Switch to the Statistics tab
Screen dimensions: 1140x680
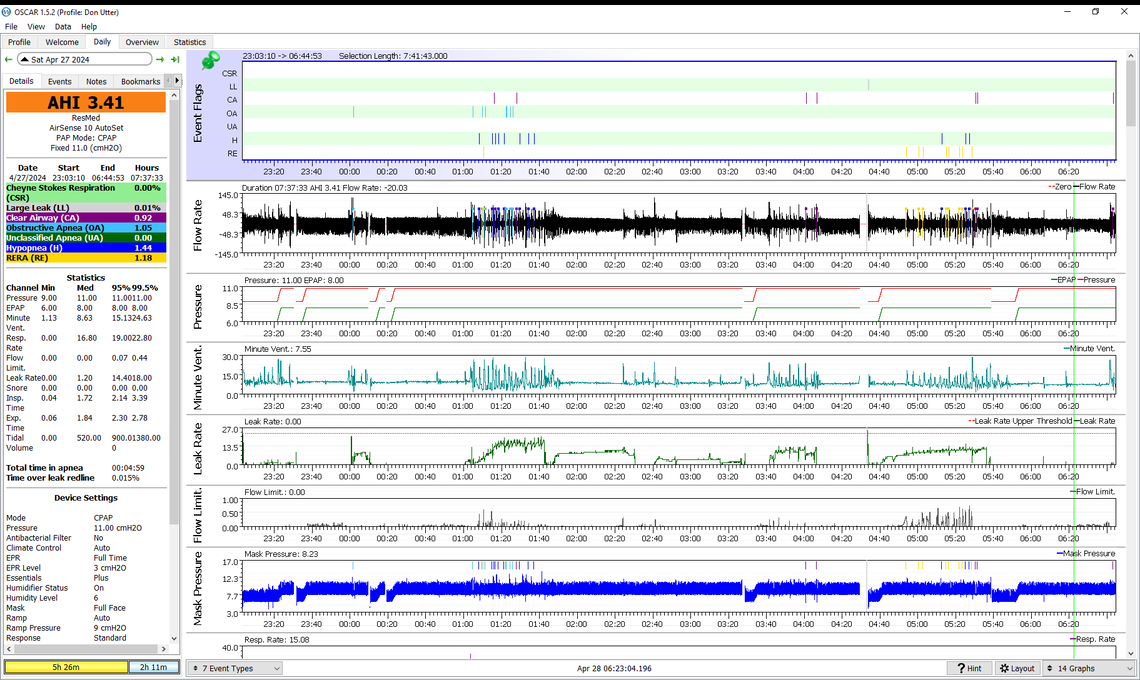[x=189, y=42]
